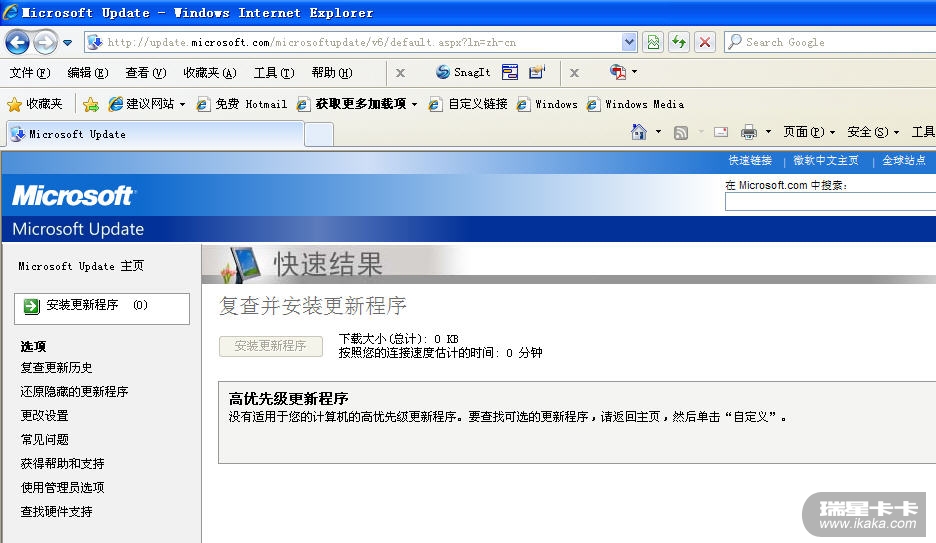Viewport: 936px width, 543px height.
Task: Click the Read Mail icon
Action: click(721, 132)
